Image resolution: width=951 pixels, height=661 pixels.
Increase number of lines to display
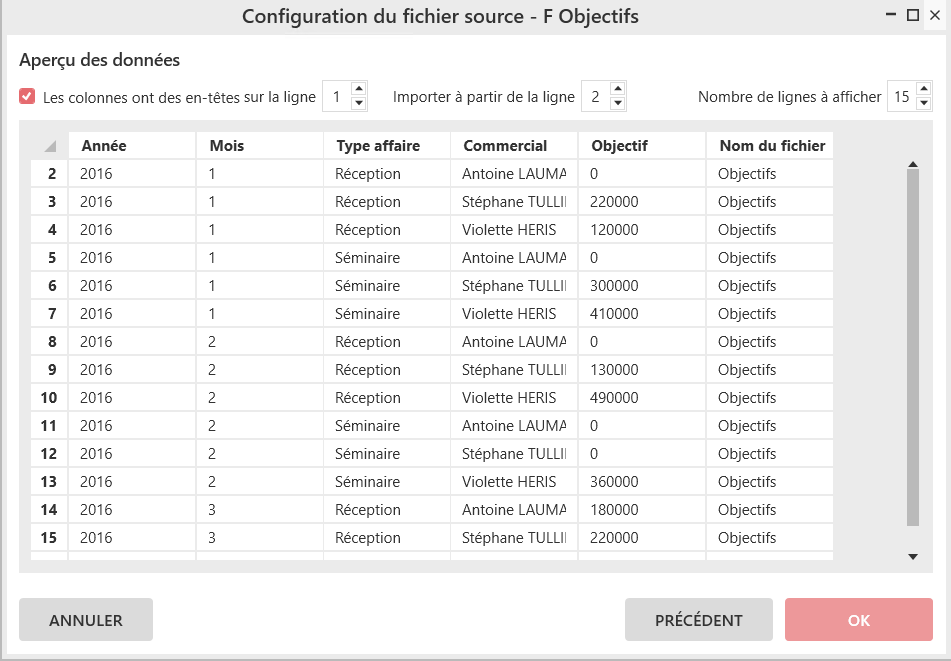coord(924,89)
